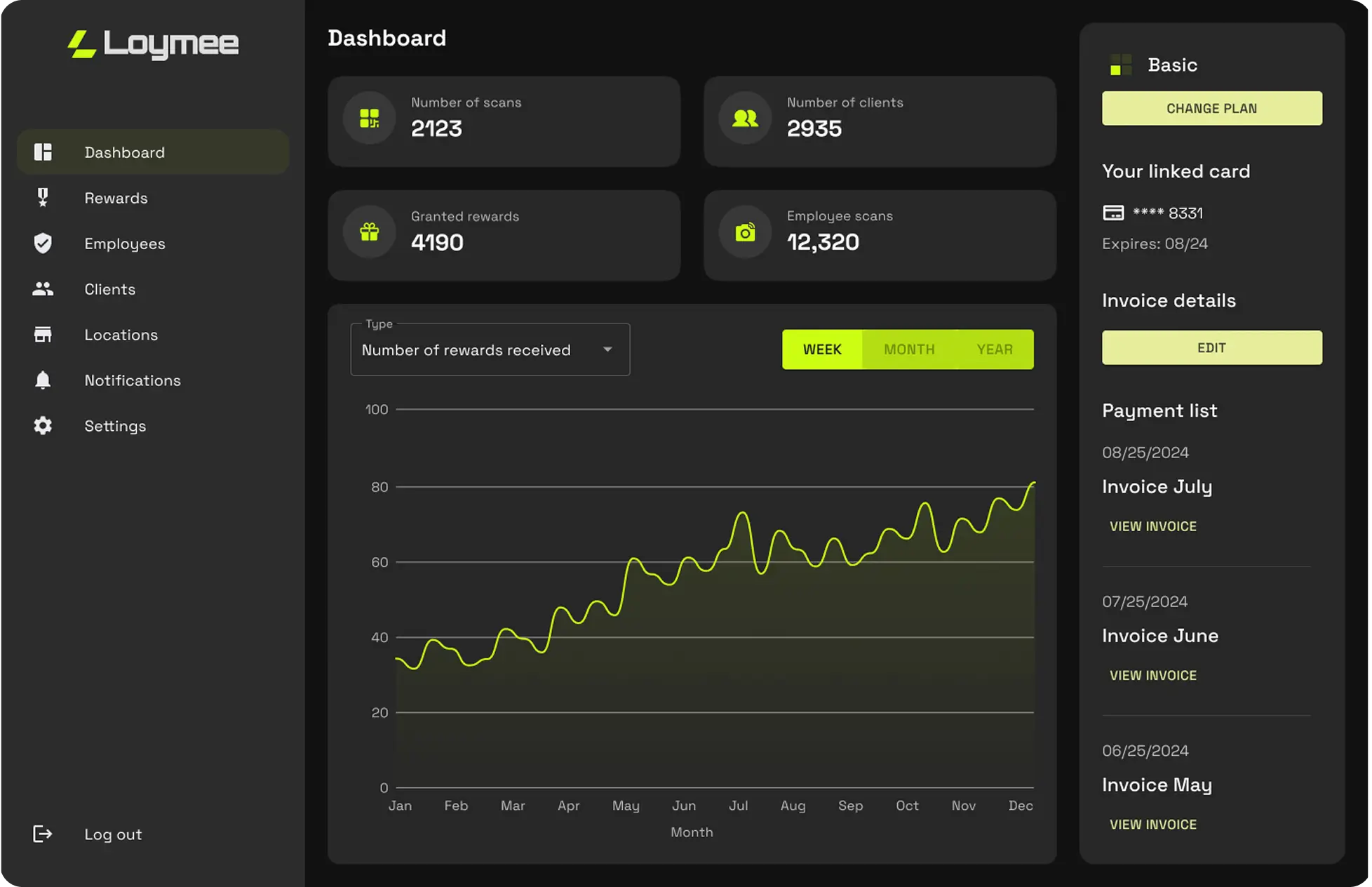
Task: Open the Locations menu item
Action: (x=121, y=335)
